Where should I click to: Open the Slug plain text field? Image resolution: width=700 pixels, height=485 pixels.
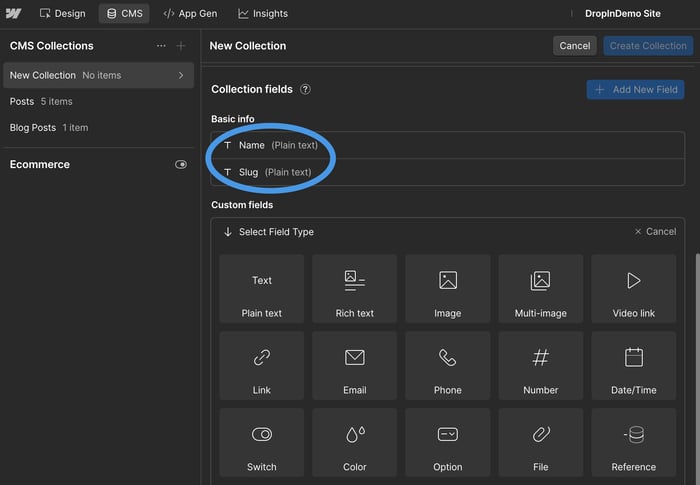click(447, 172)
